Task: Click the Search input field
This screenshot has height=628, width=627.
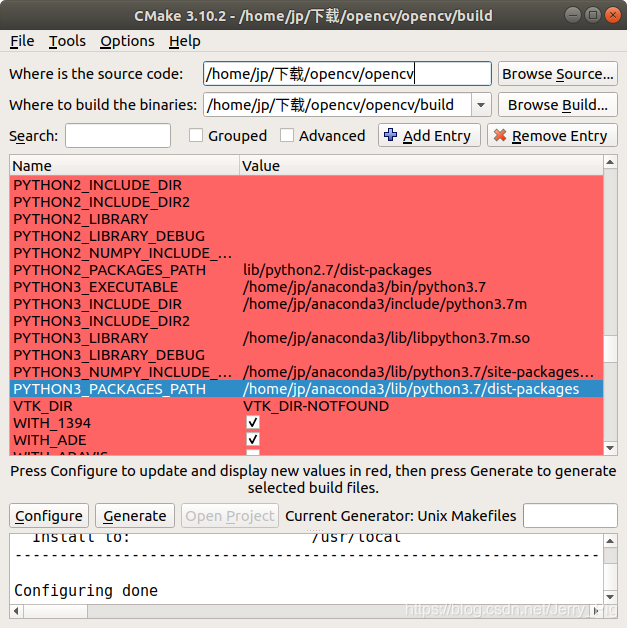Action: pos(118,136)
